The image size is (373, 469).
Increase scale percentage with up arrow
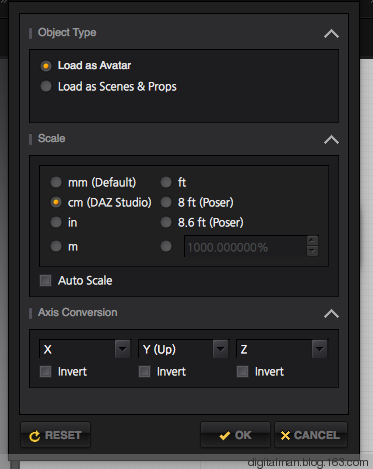click(x=312, y=240)
